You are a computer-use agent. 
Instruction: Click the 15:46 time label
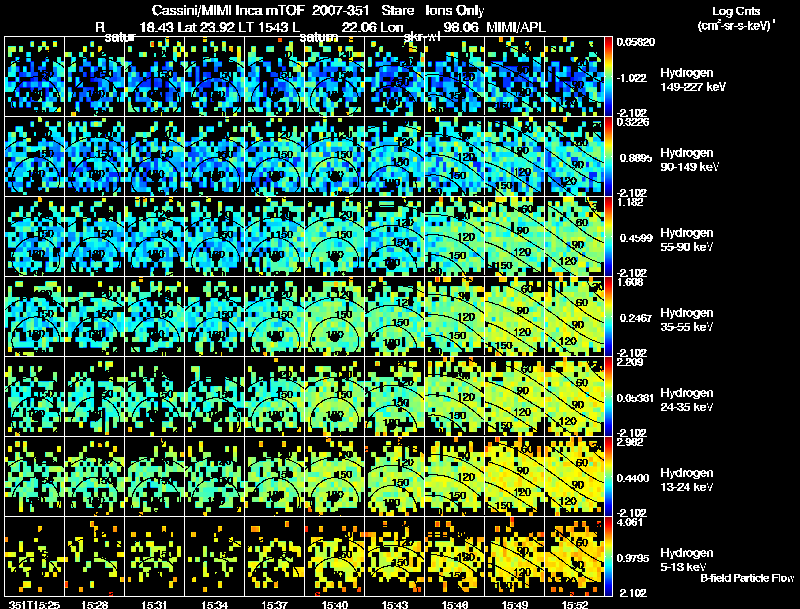[x=455, y=605]
